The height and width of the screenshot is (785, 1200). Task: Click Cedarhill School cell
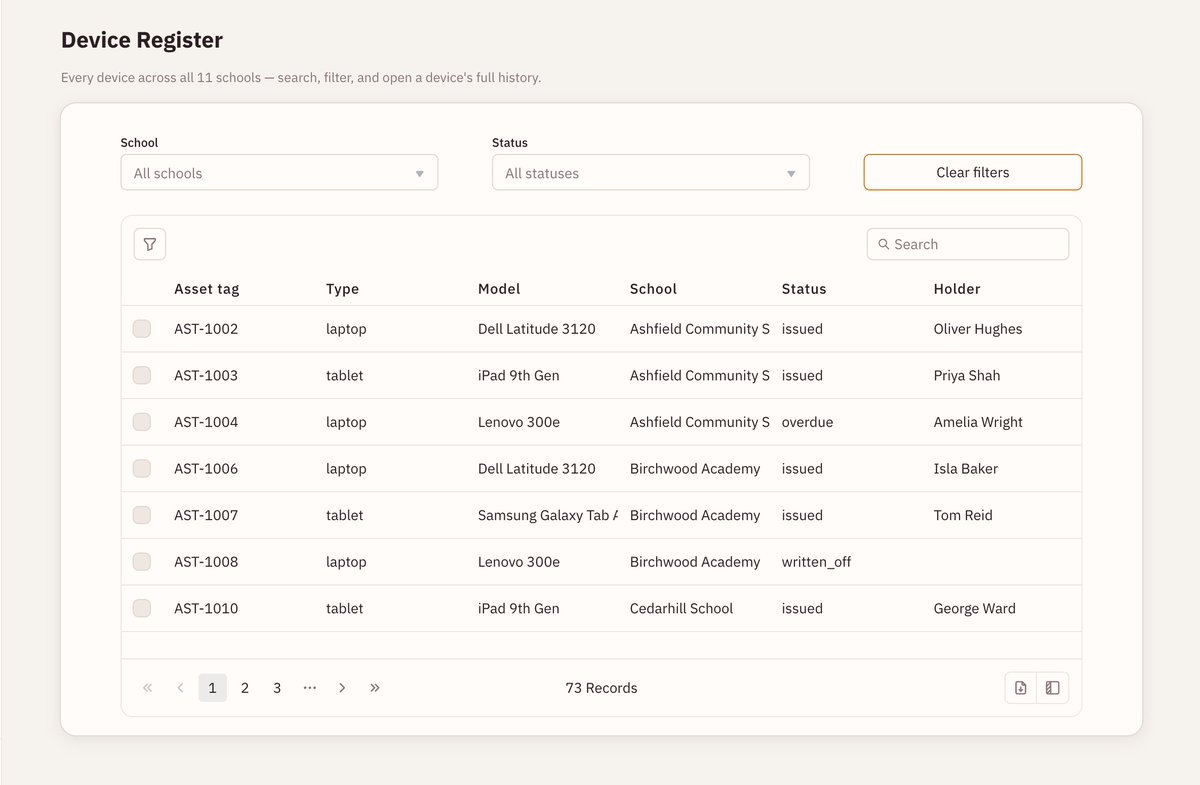click(x=681, y=608)
